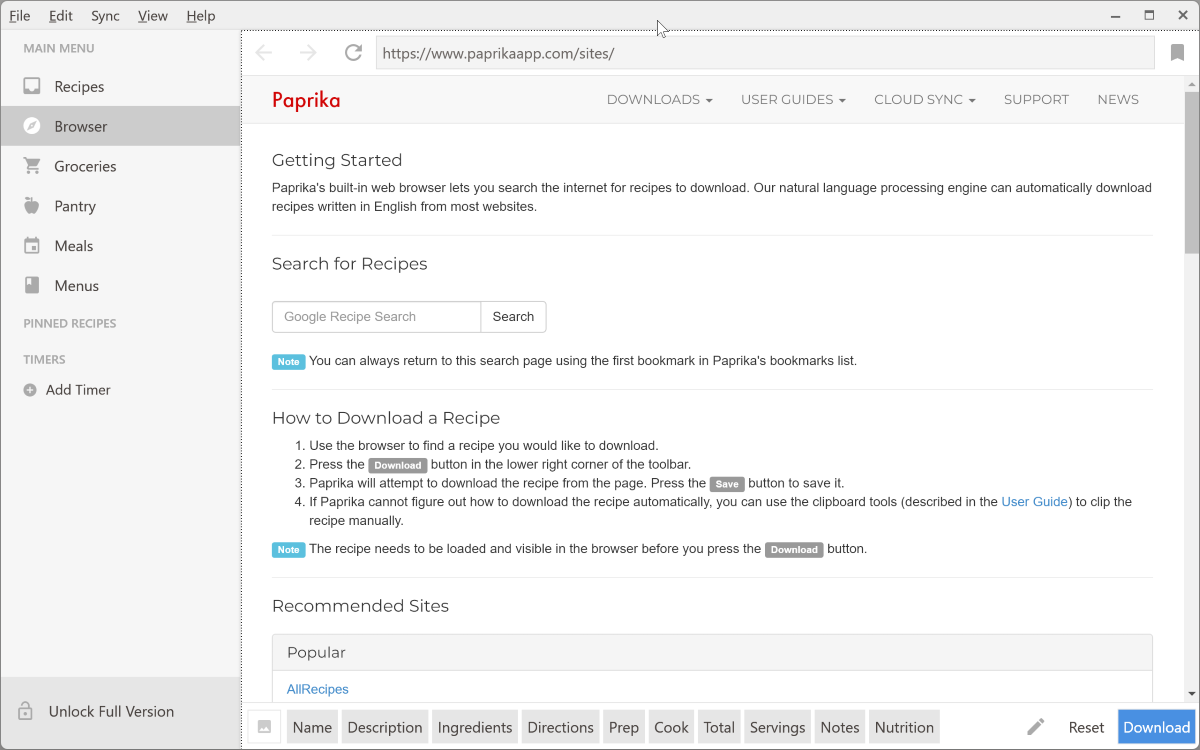Click the Prep clip button
Image resolution: width=1200 pixels, height=750 pixels.
(x=624, y=727)
